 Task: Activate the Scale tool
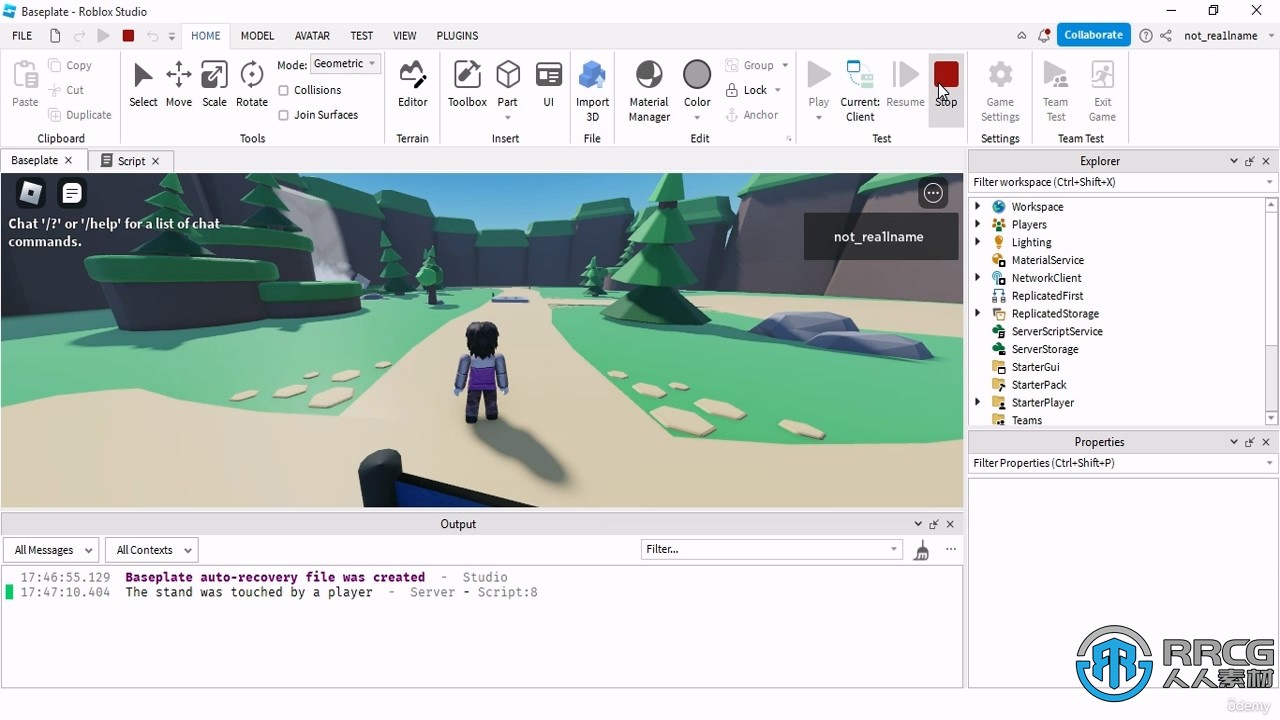click(x=214, y=75)
